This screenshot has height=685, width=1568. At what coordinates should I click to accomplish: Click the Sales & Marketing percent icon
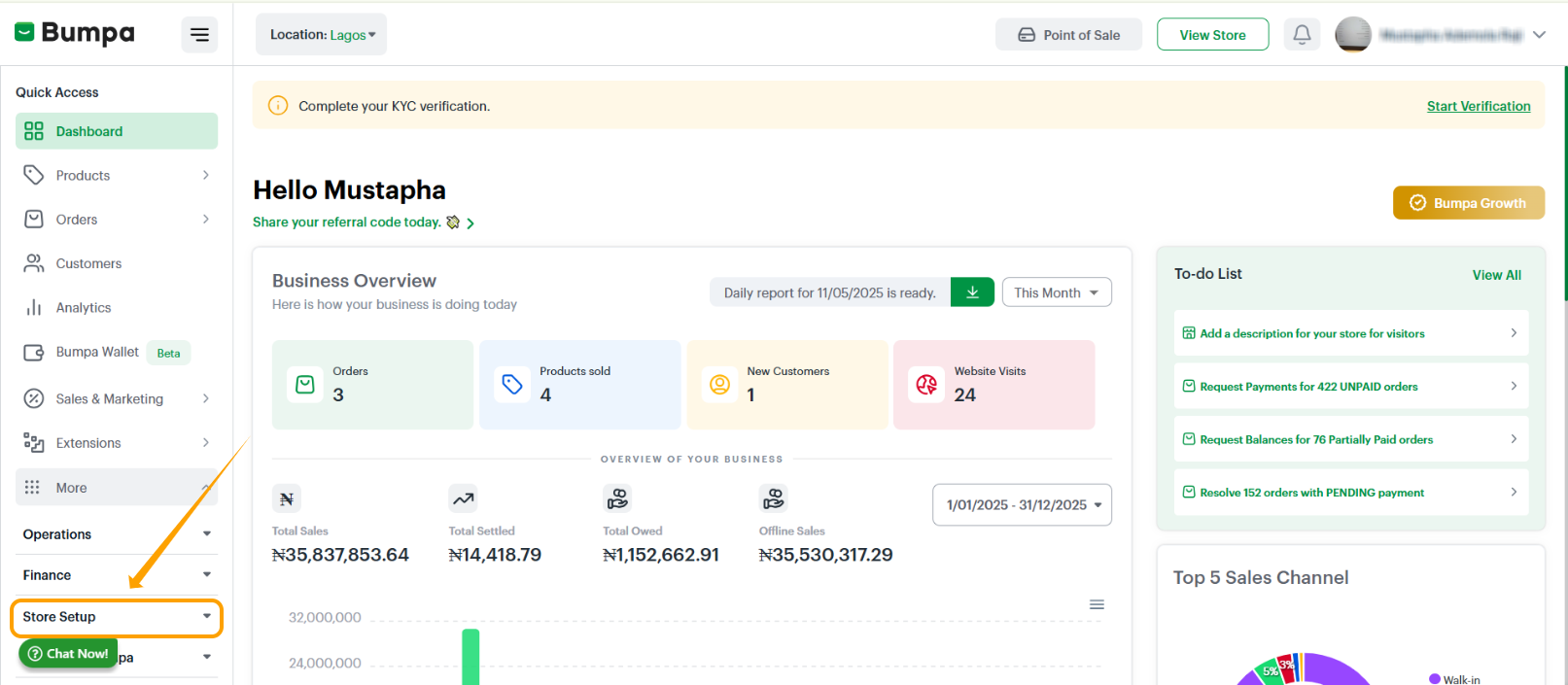(x=34, y=398)
